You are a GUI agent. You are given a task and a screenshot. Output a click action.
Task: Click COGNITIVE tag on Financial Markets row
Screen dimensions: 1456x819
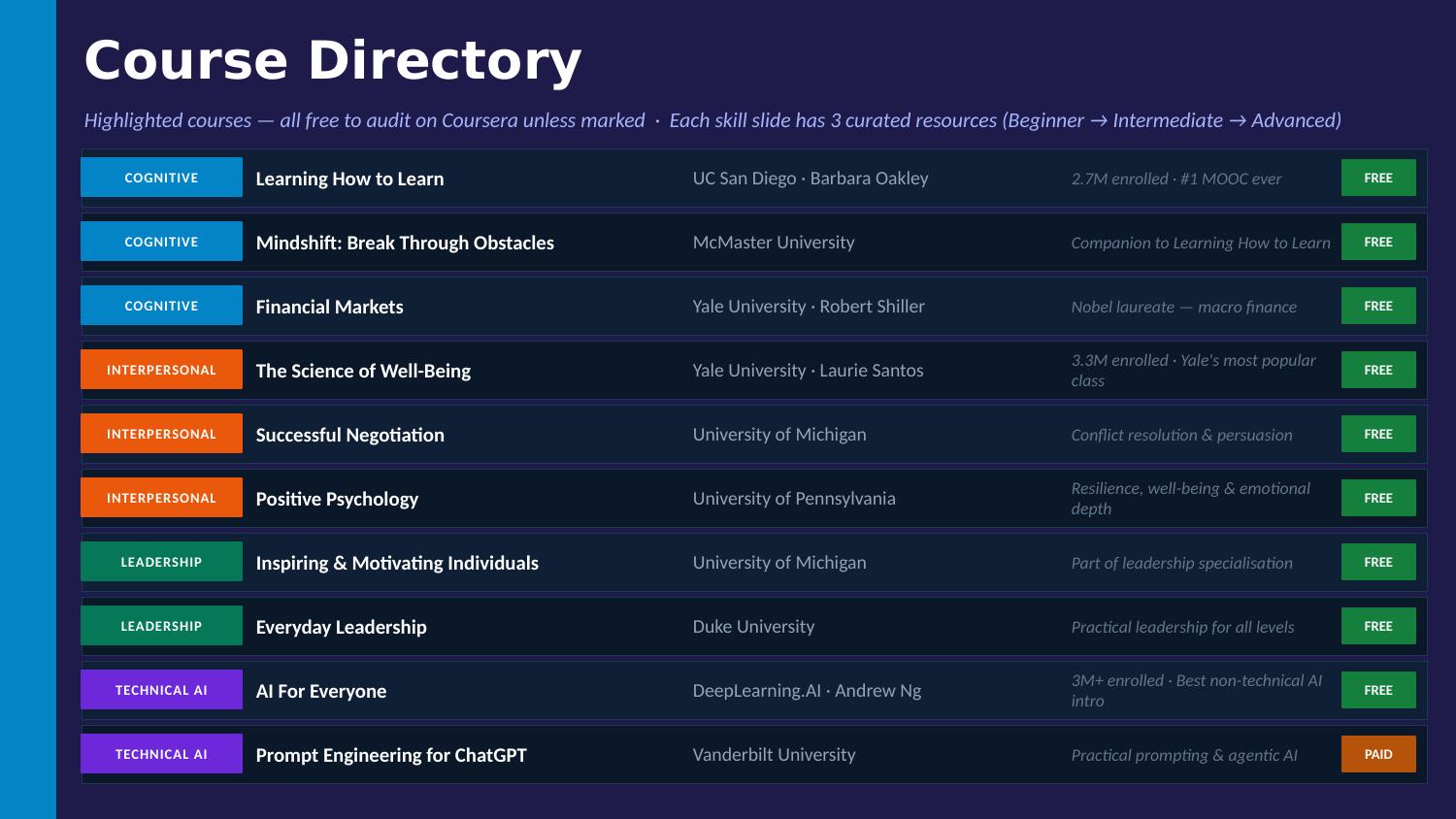pyautogui.click(x=161, y=306)
